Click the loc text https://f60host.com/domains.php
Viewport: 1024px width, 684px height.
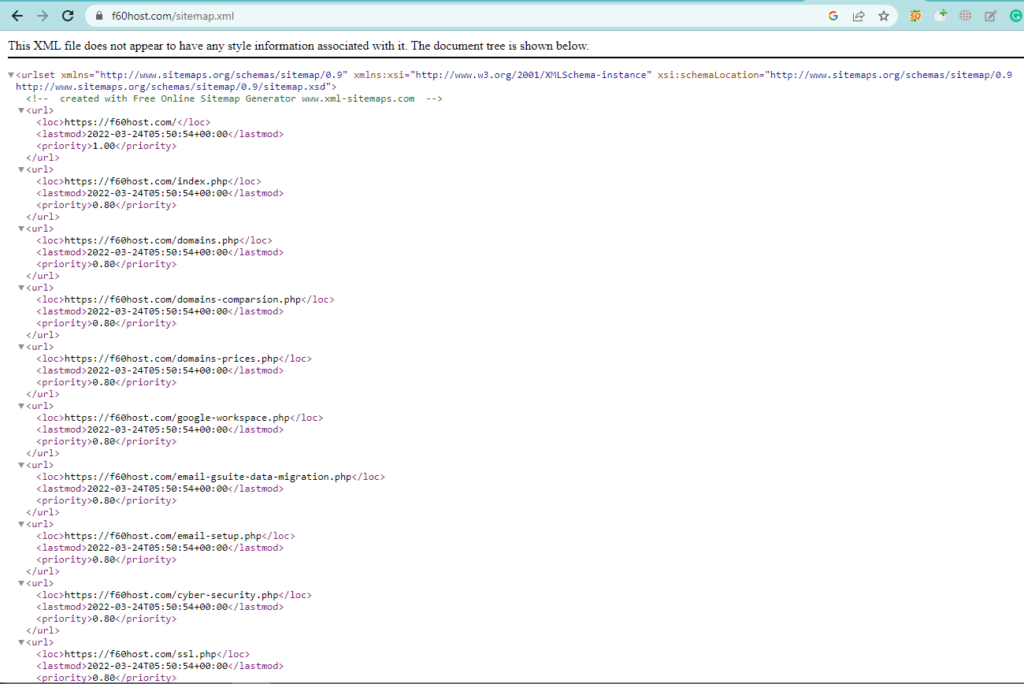[152, 240]
